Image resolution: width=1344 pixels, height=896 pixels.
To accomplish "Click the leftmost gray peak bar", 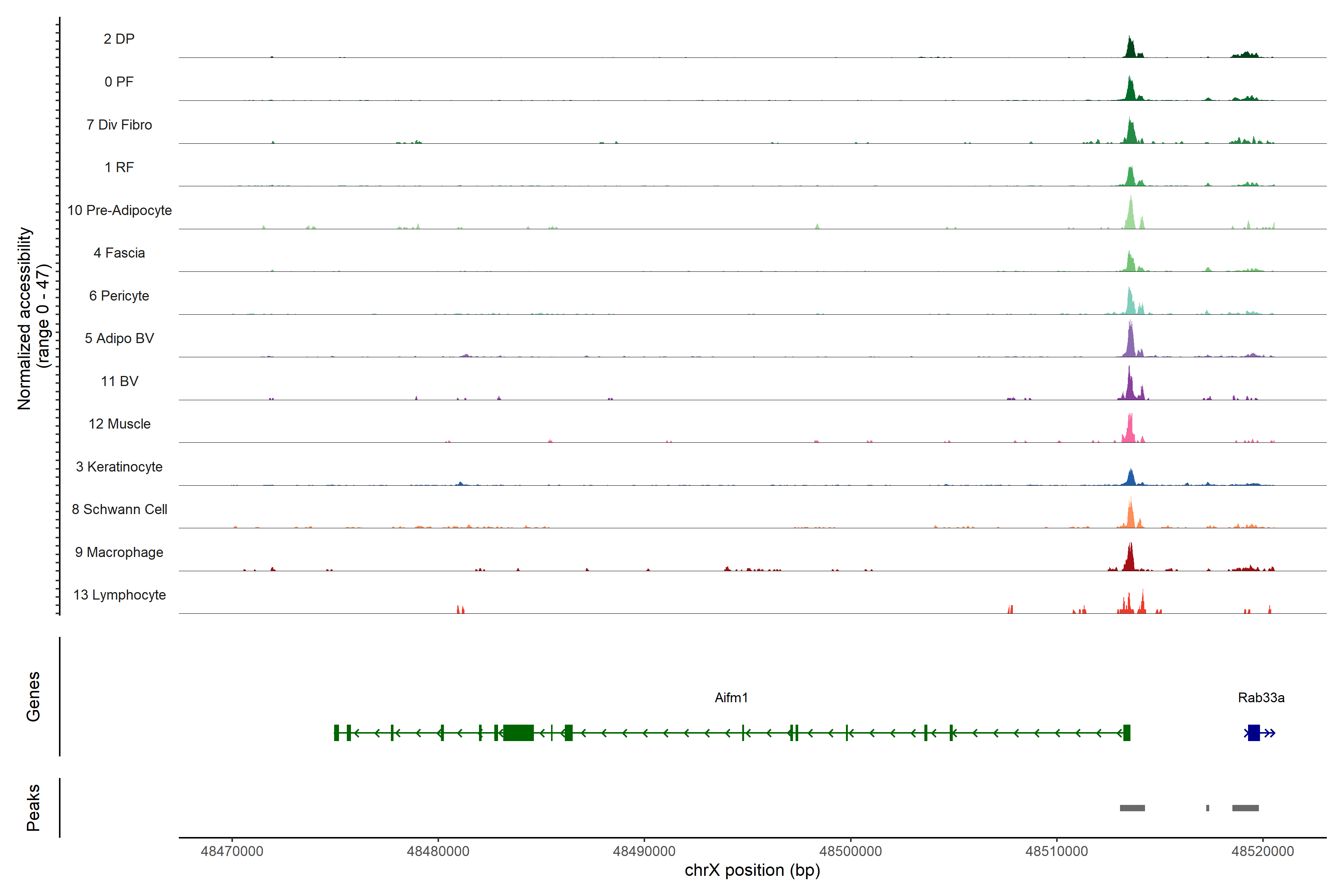I will pyautogui.click(x=1132, y=808).
